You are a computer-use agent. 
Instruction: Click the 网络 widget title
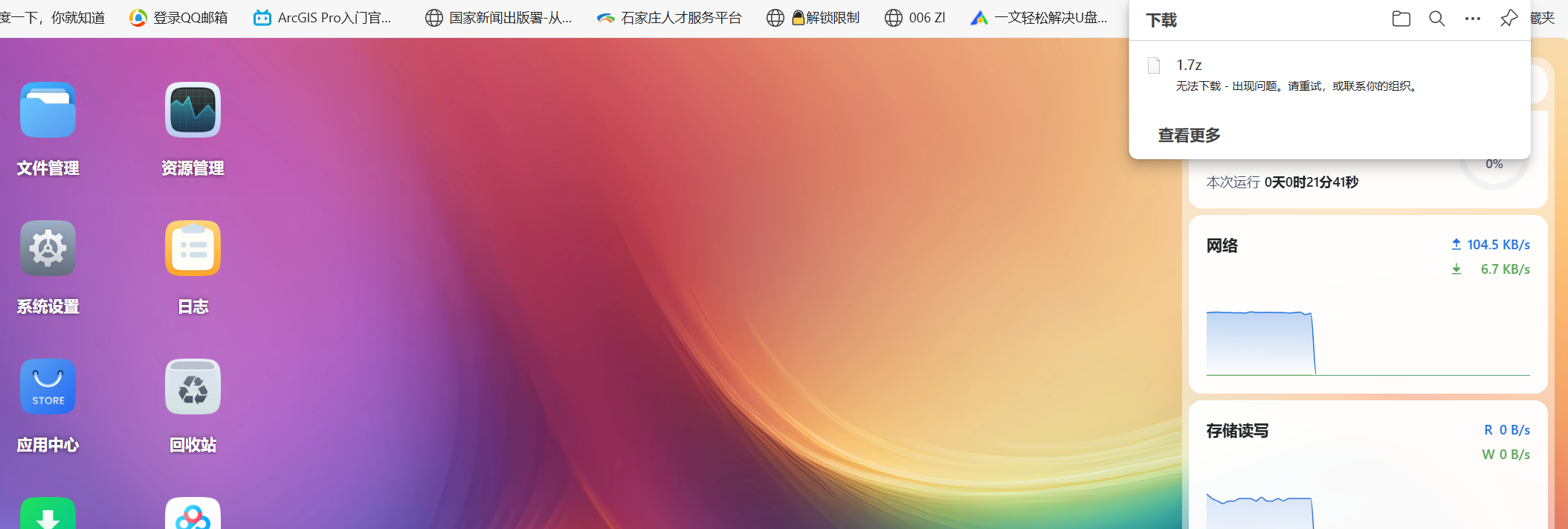pos(1222,246)
